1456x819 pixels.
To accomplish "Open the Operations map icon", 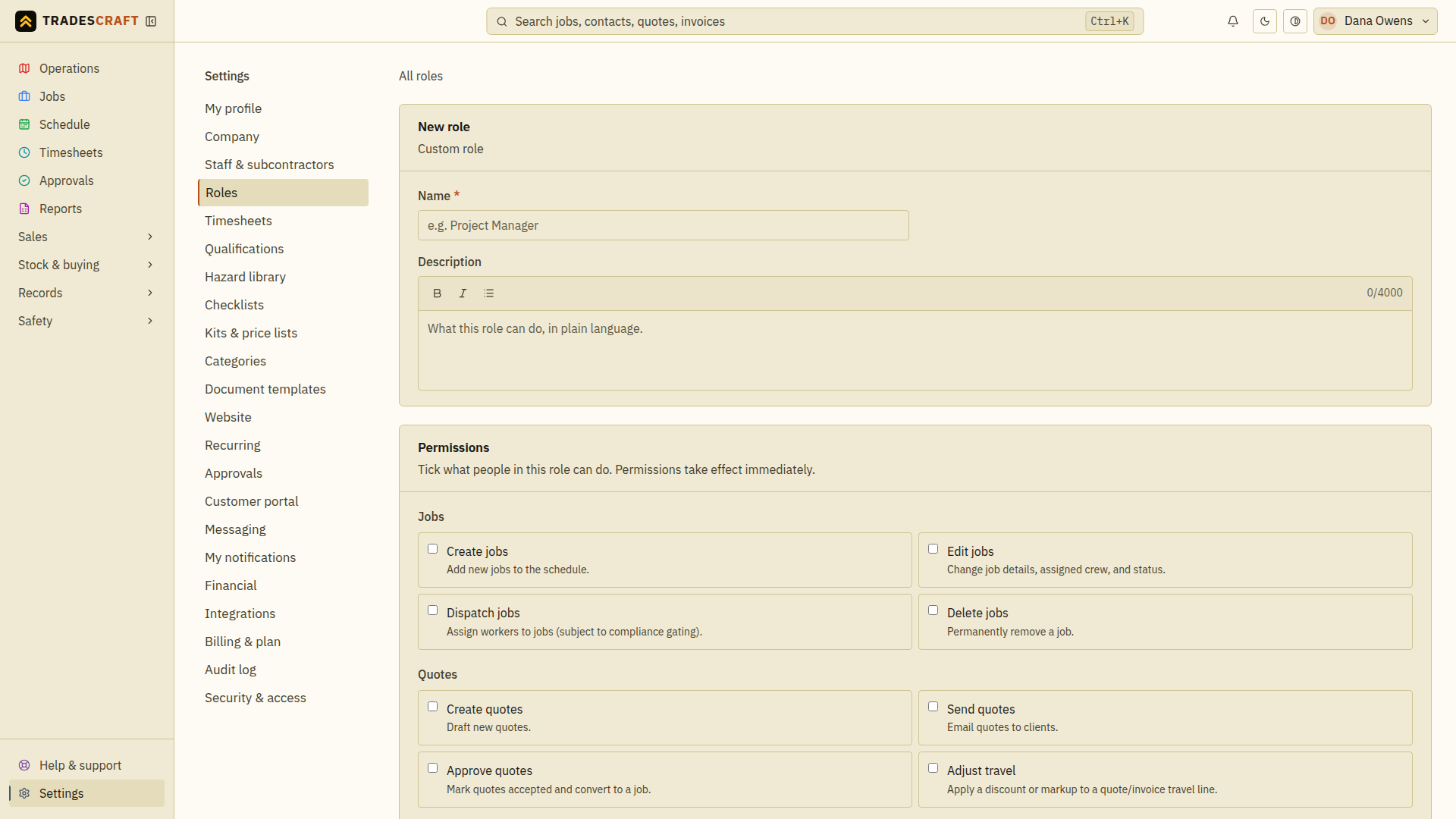I will [24, 68].
